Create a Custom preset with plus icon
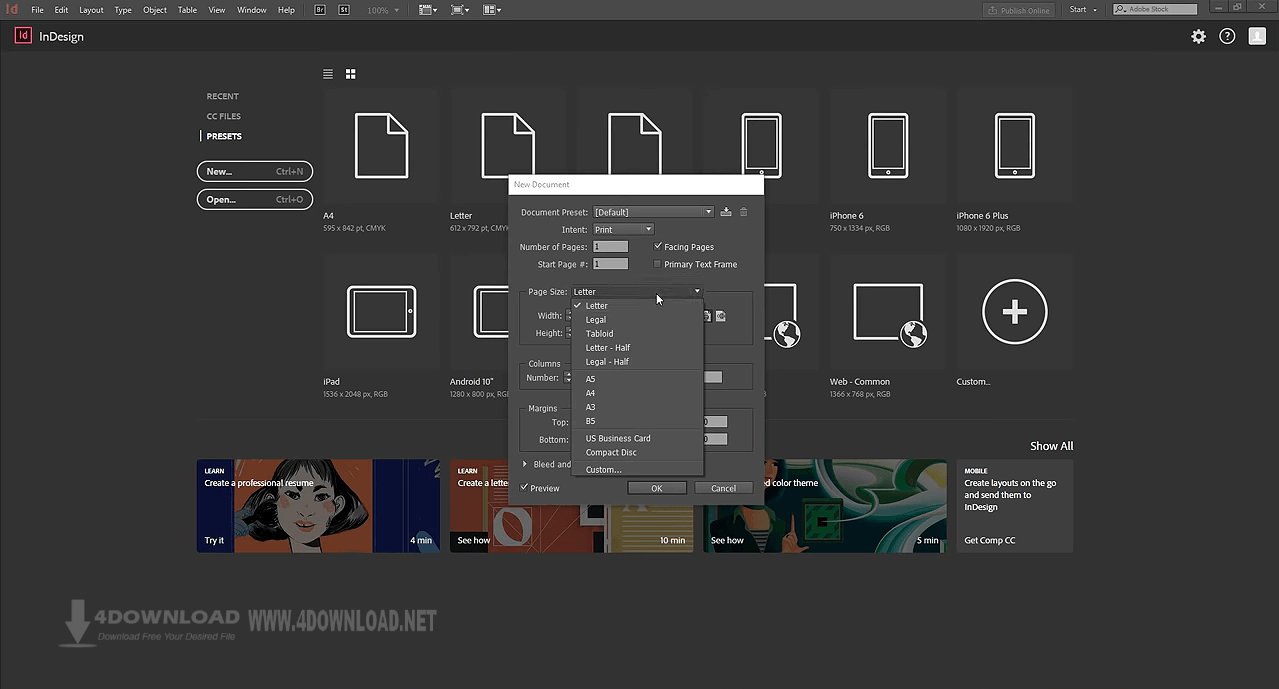The image size is (1279, 689). [x=1015, y=312]
